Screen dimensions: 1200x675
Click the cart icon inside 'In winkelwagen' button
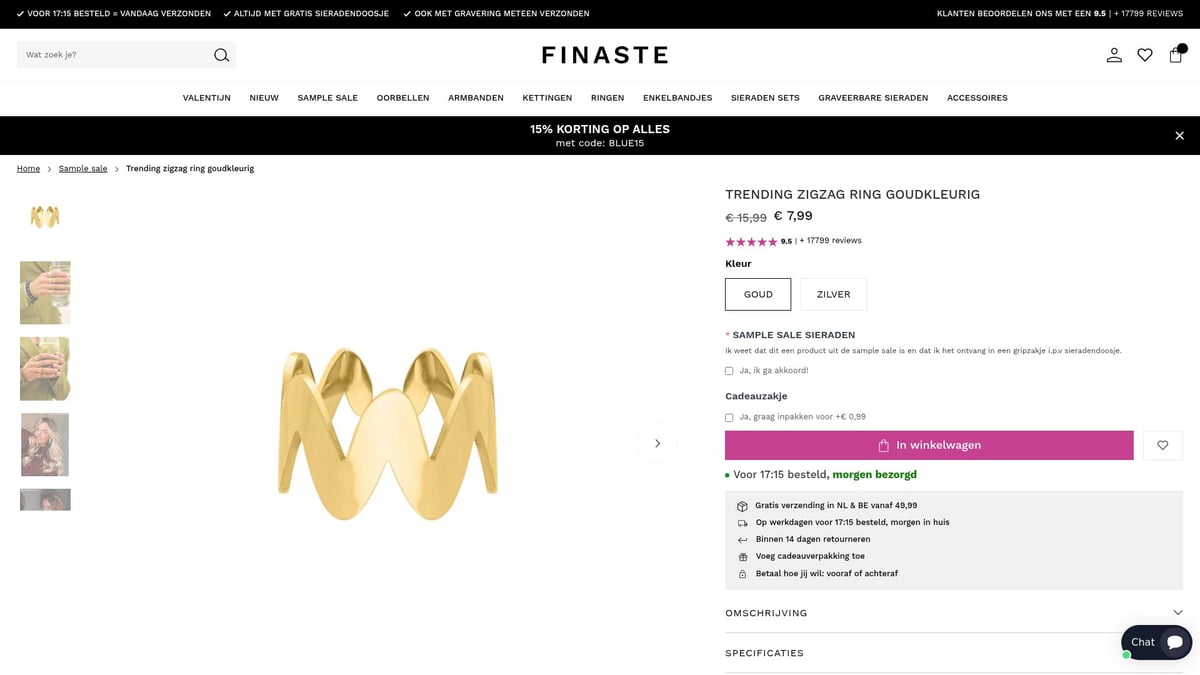point(884,445)
